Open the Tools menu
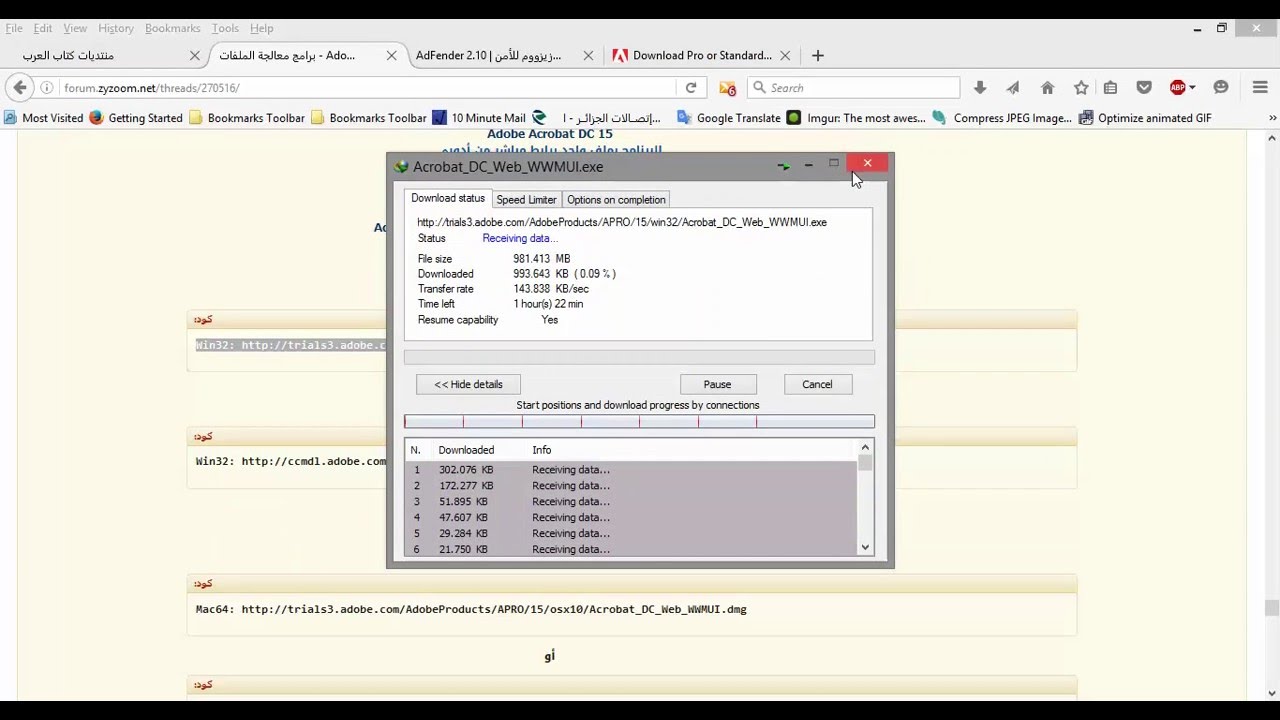This screenshot has width=1280, height=720. coord(225,28)
